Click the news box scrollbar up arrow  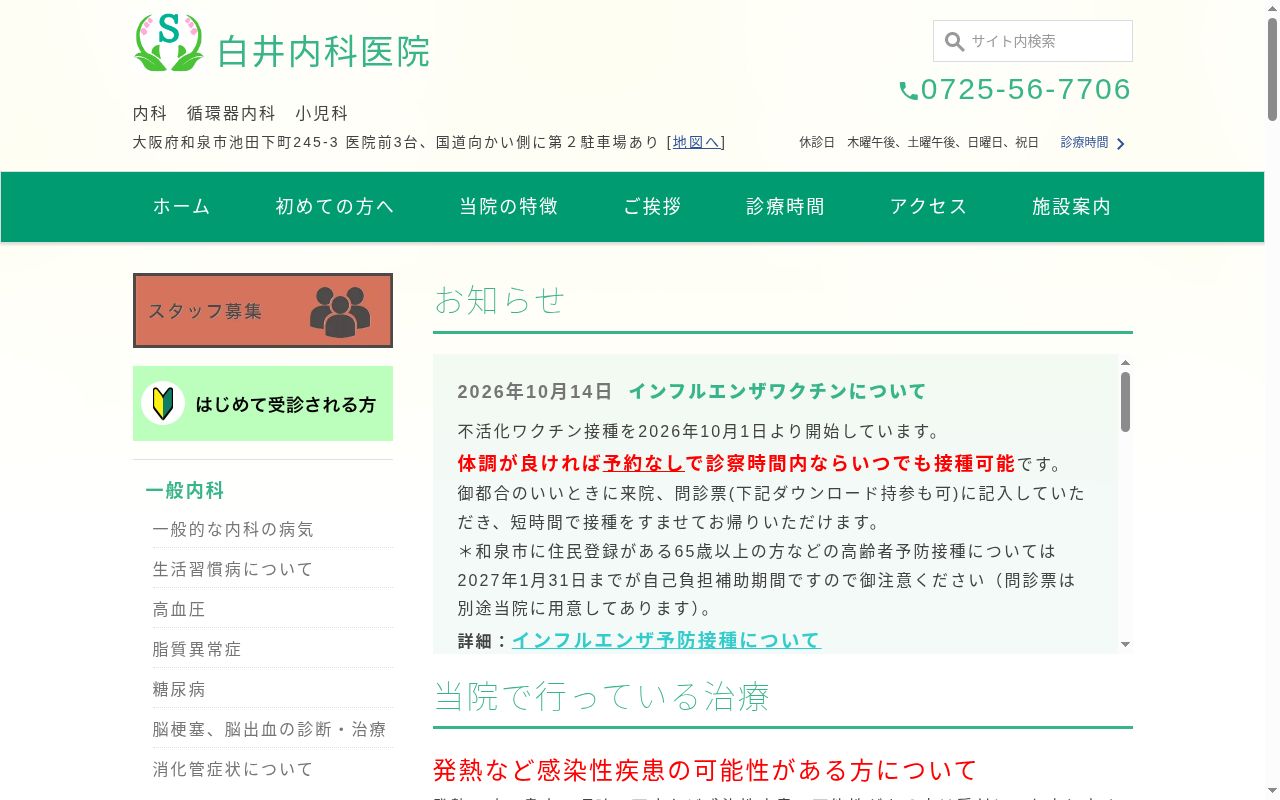coord(1125,363)
